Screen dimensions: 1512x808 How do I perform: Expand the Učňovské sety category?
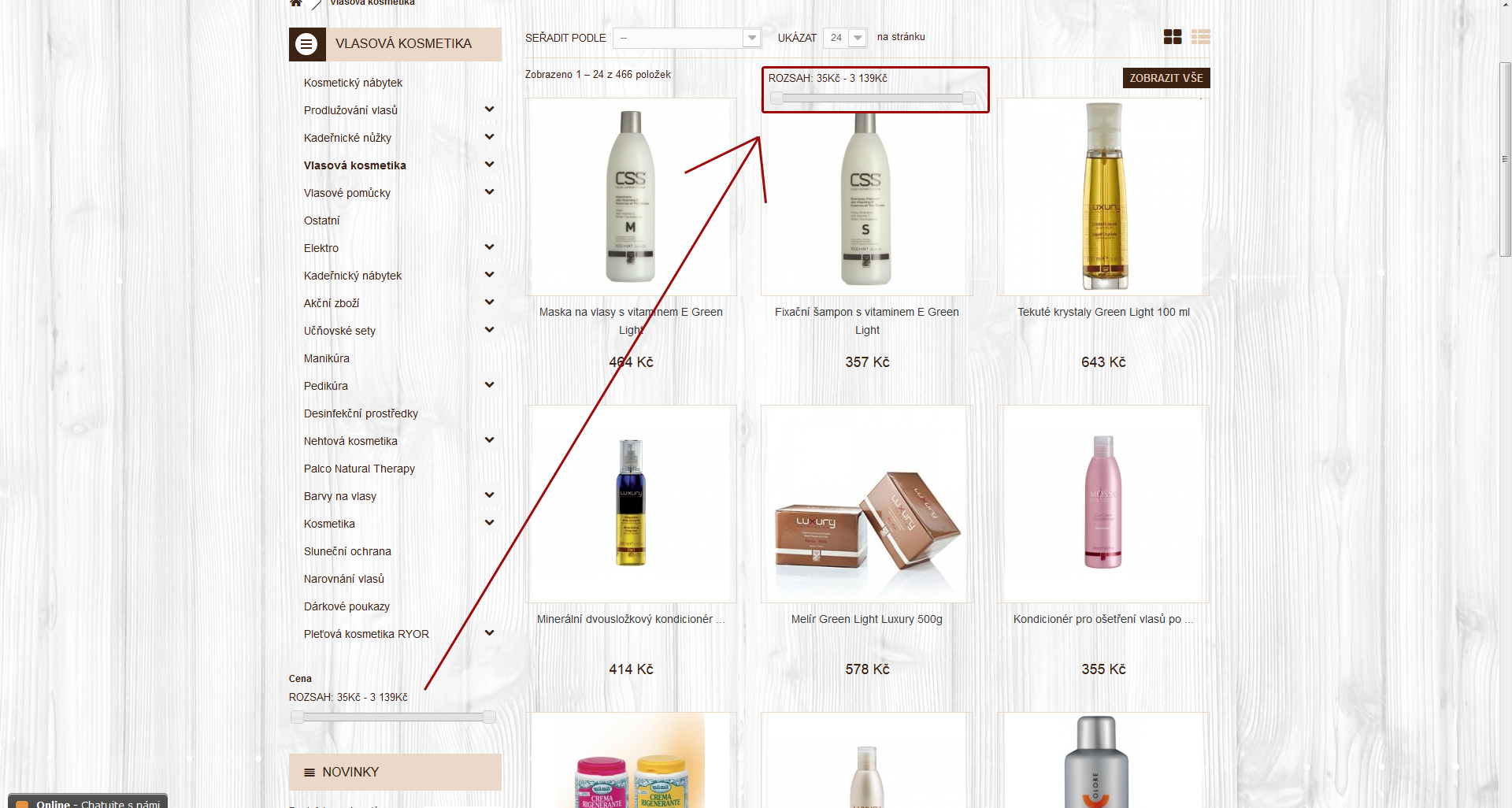(x=489, y=330)
